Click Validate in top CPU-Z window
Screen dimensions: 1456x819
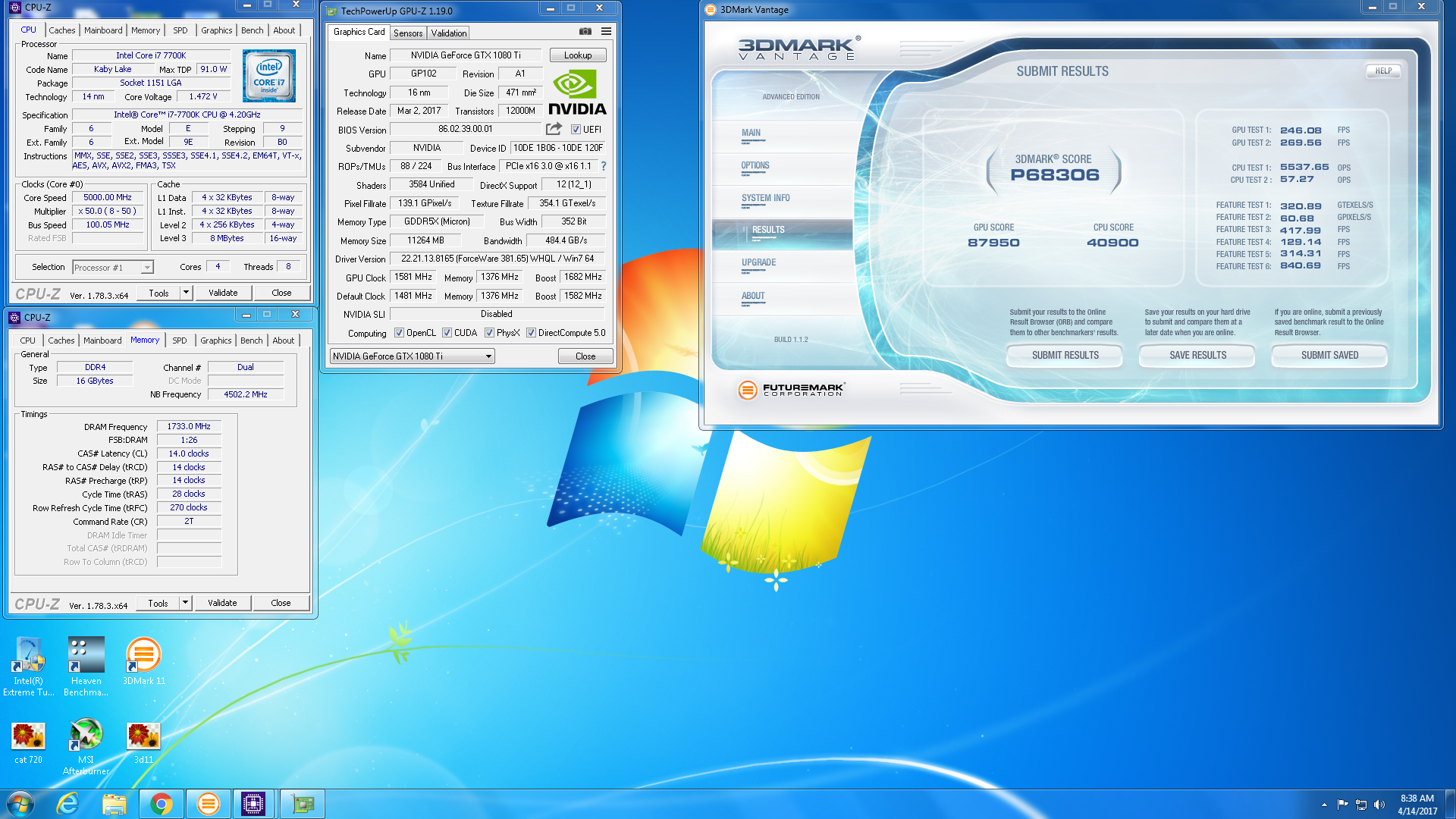point(223,293)
